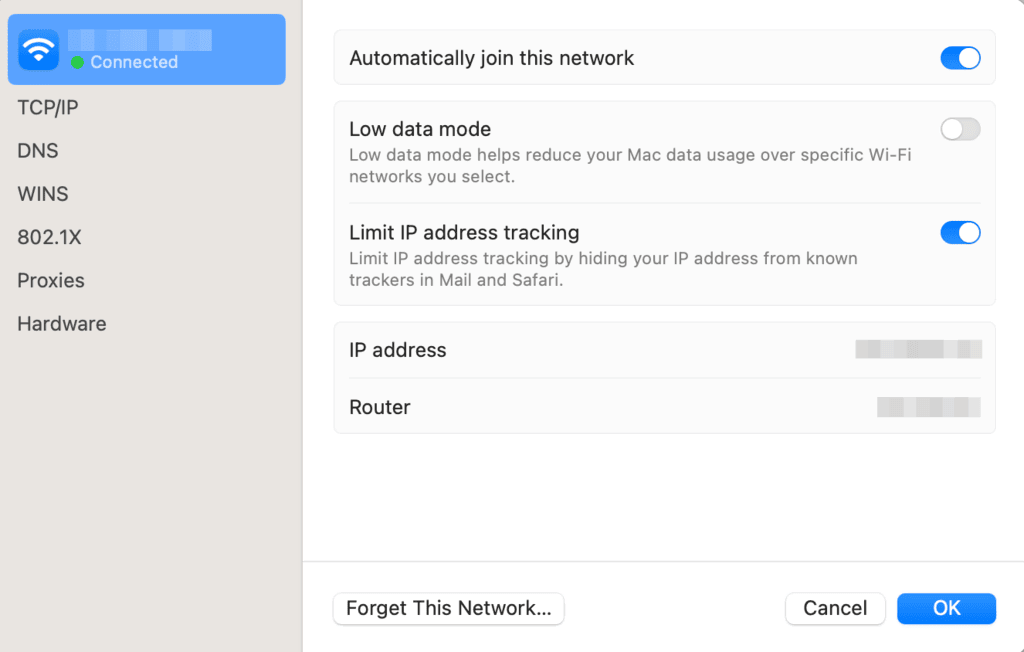Switch to the DNS settings pane

(37, 150)
